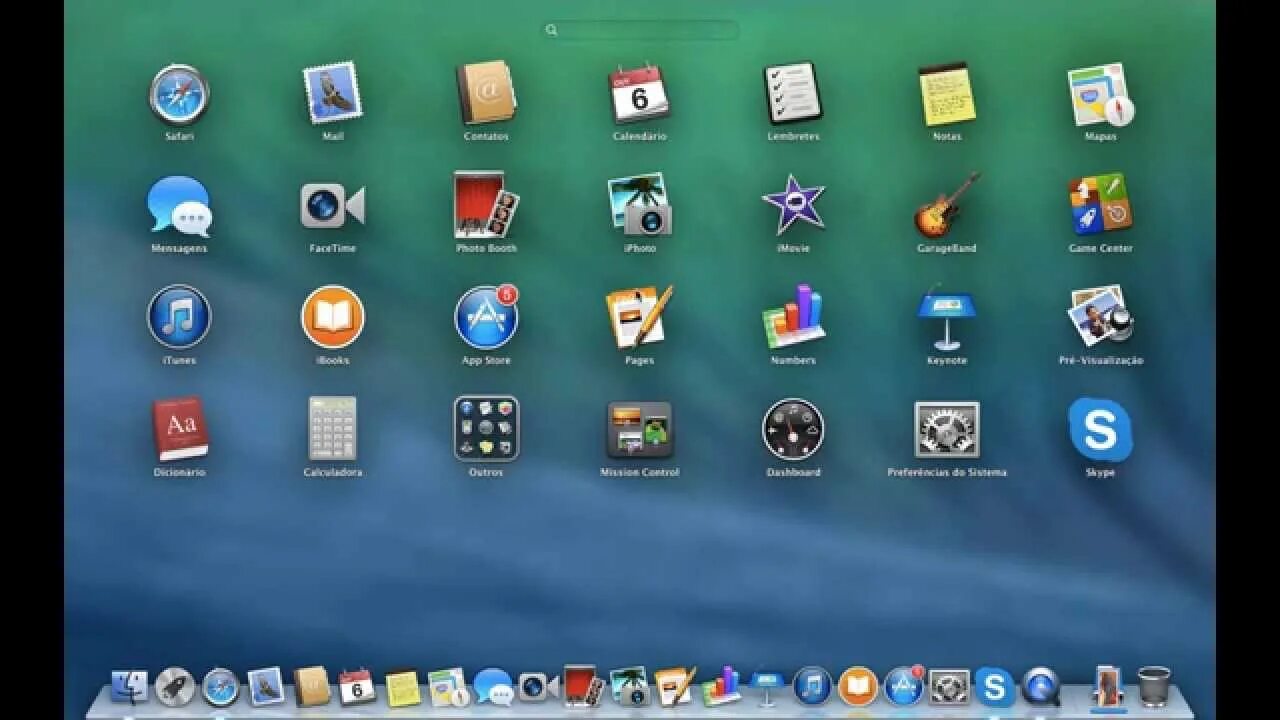1280x720 pixels.
Task: Open Mission Control in Launchpad
Action: coord(640,429)
